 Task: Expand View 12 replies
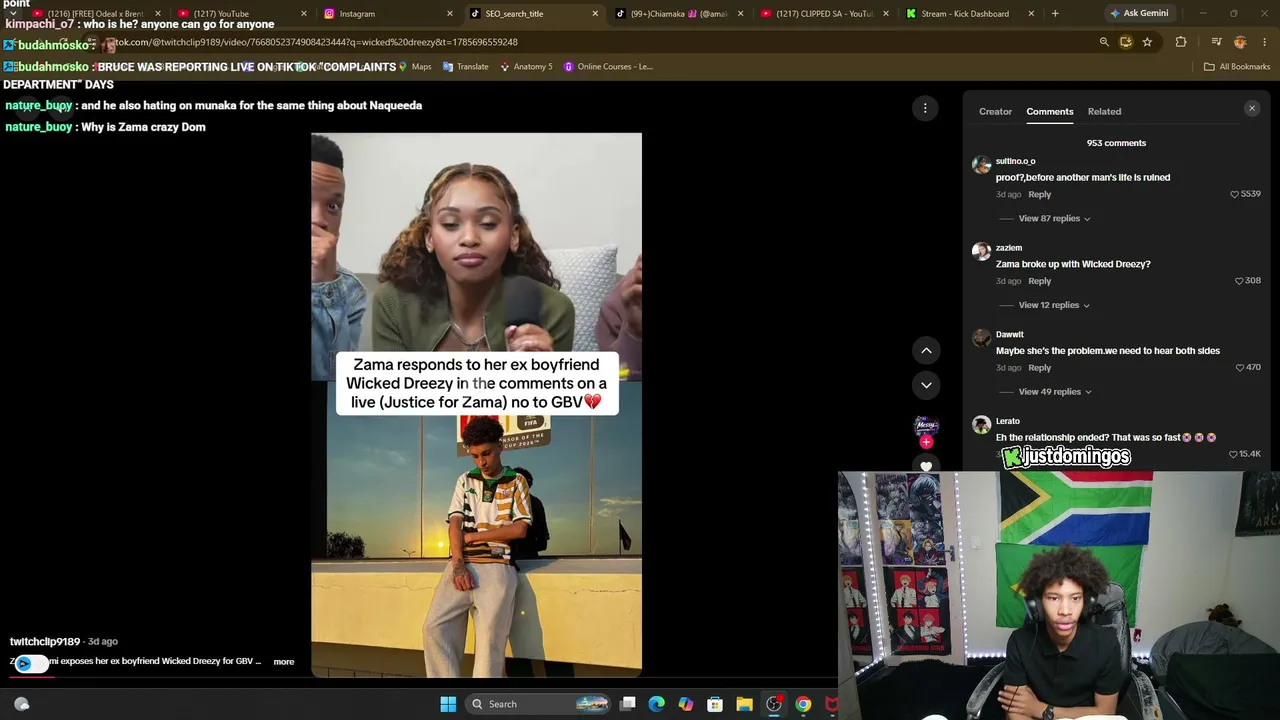click(1054, 305)
